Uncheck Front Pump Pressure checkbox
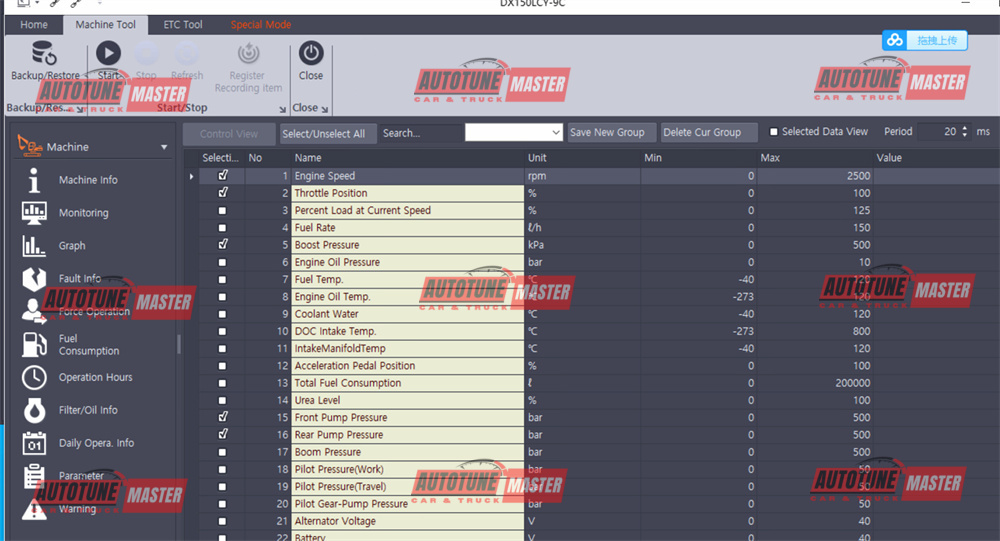Viewport: 1000px width, 541px height. [223, 417]
